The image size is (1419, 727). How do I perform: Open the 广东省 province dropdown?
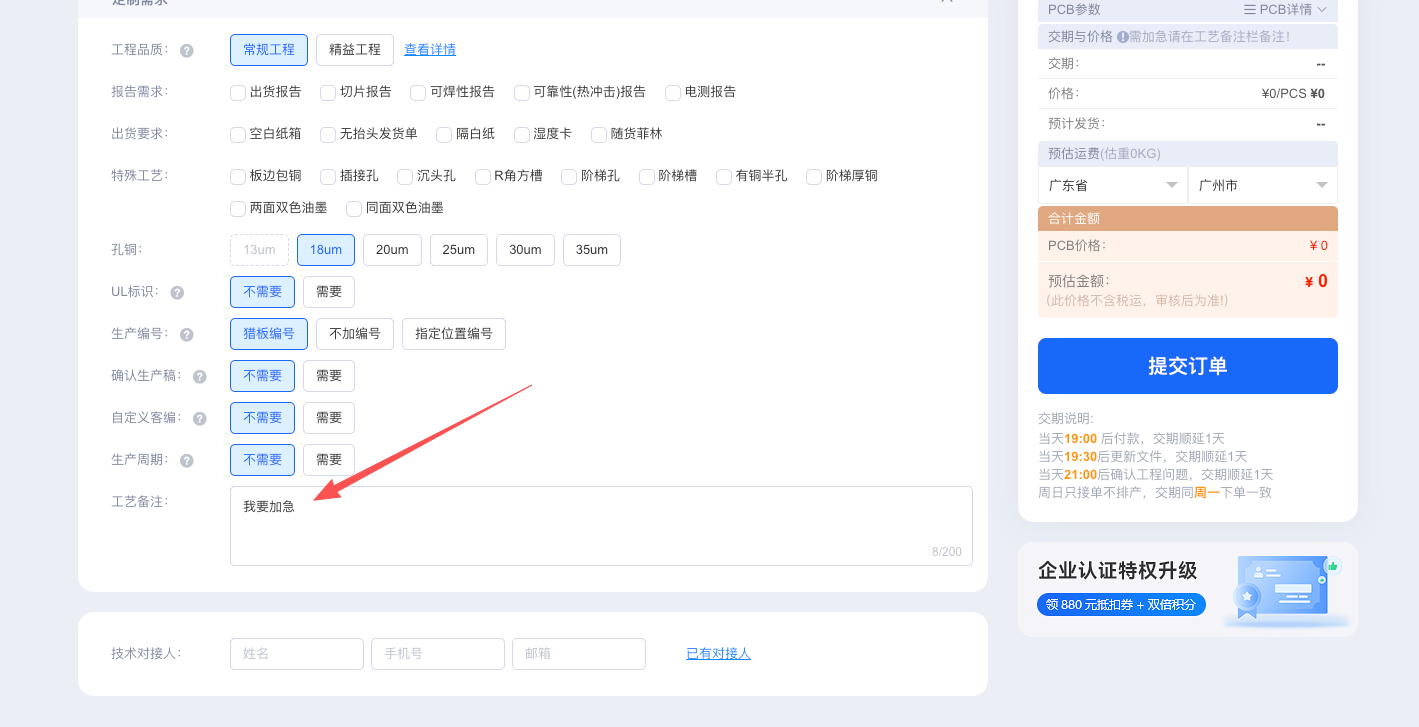(x=1112, y=186)
